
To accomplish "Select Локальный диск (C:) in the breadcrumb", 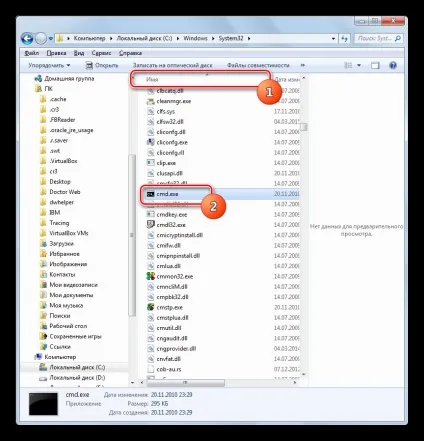I will [x=144, y=38].
